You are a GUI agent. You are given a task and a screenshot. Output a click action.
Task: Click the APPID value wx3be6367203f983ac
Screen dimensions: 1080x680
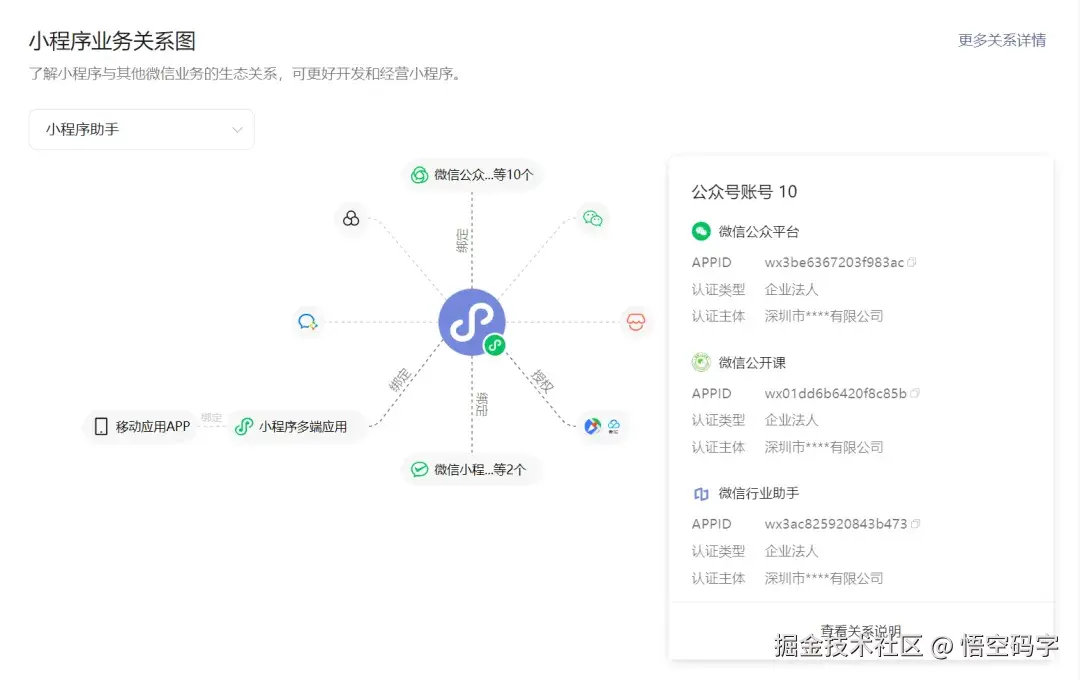point(833,262)
